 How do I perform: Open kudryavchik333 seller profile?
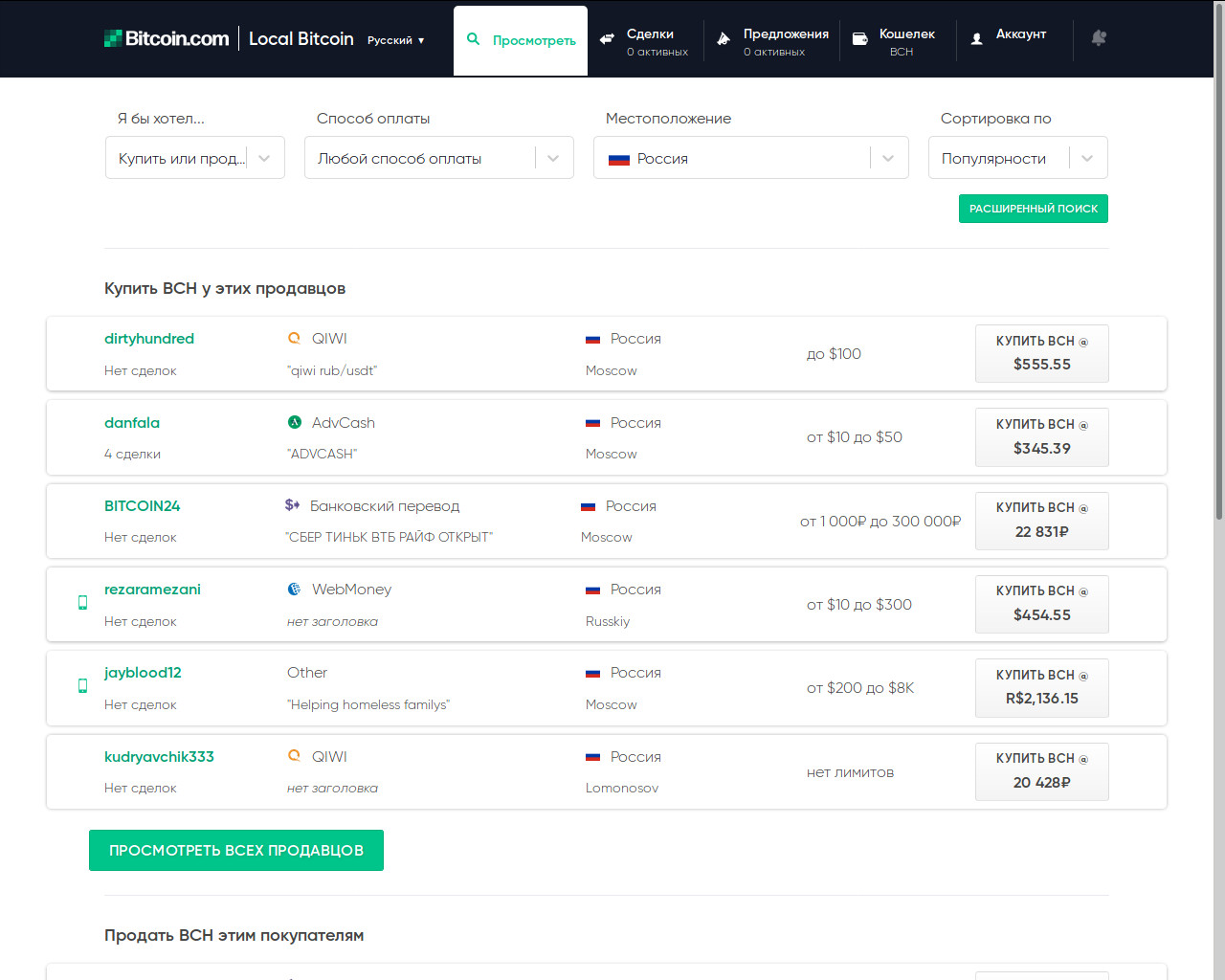click(159, 756)
